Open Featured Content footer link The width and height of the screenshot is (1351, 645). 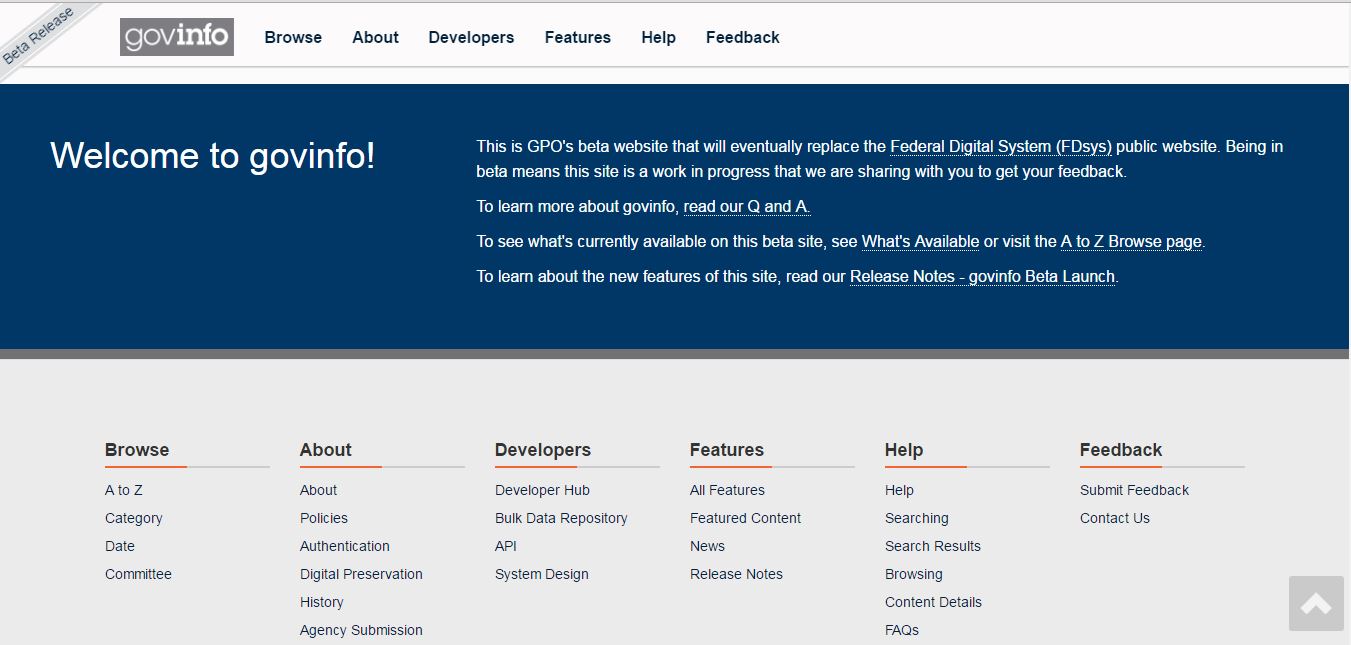point(746,518)
